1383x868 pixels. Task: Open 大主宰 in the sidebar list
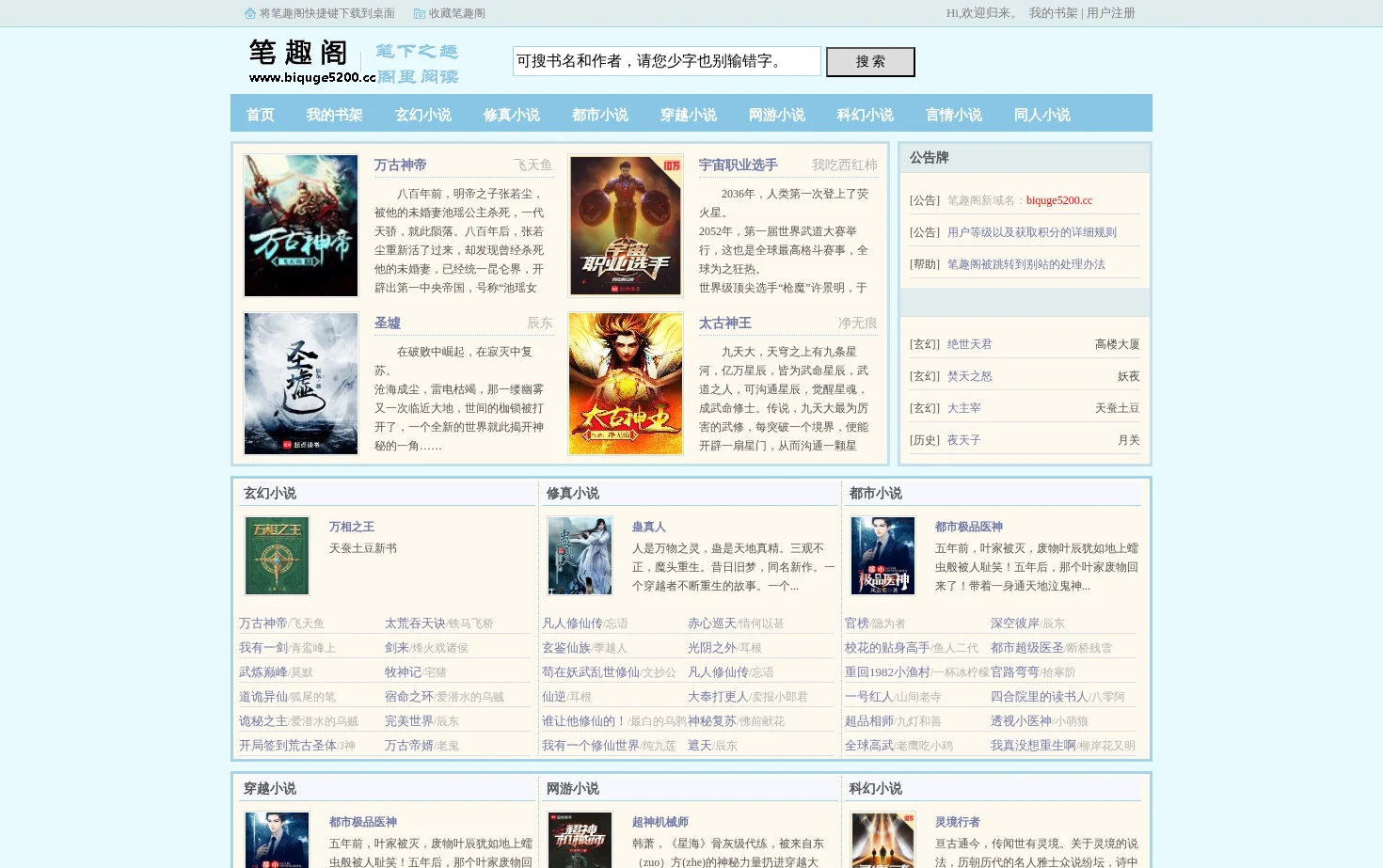click(x=964, y=408)
